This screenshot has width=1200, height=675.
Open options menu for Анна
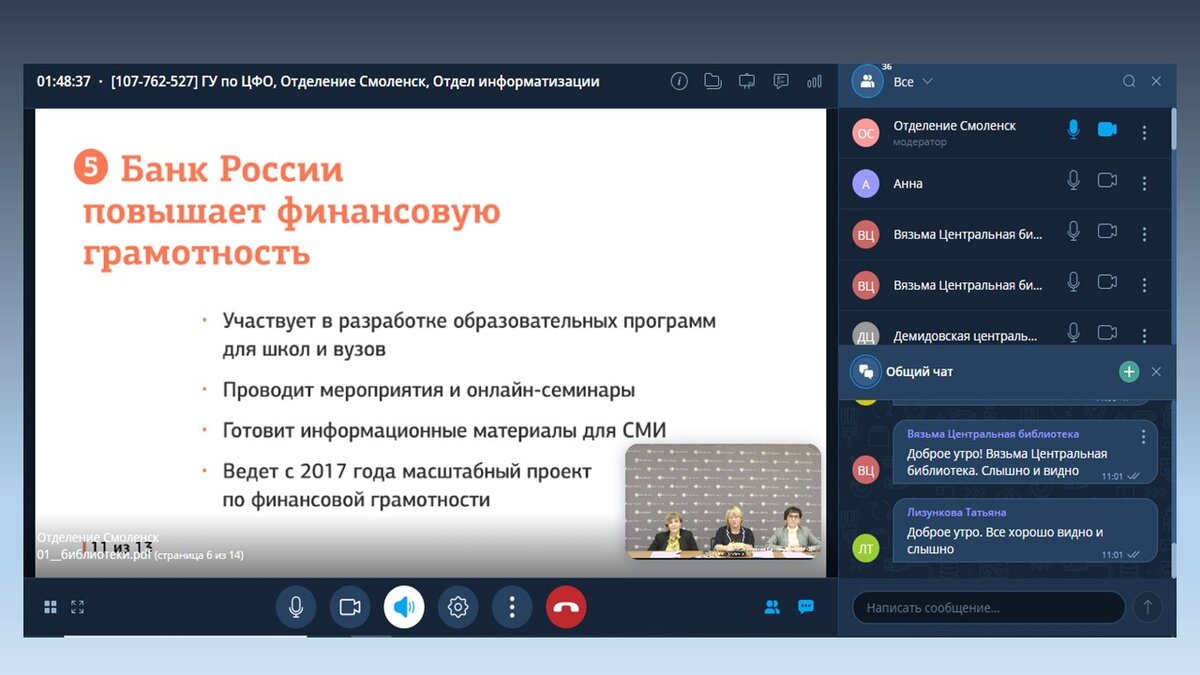(x=1144, y=183)
